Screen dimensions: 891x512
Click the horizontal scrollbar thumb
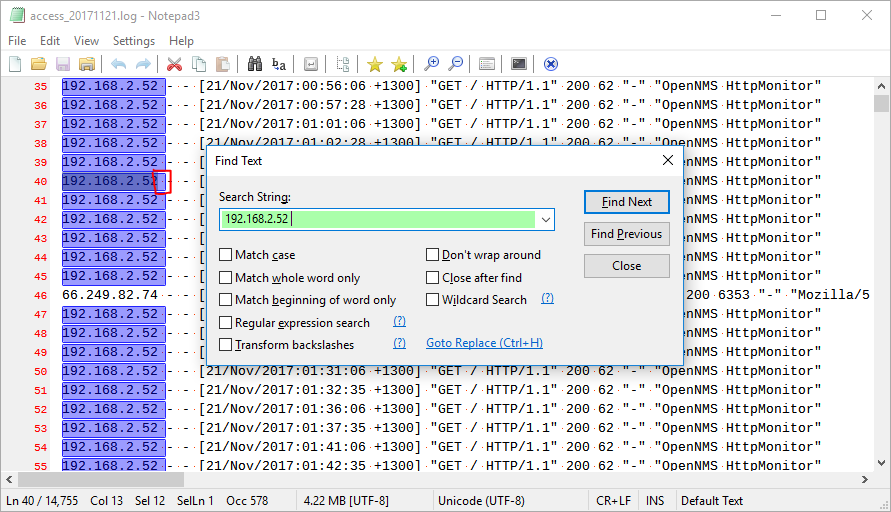[x=101, y=480]
